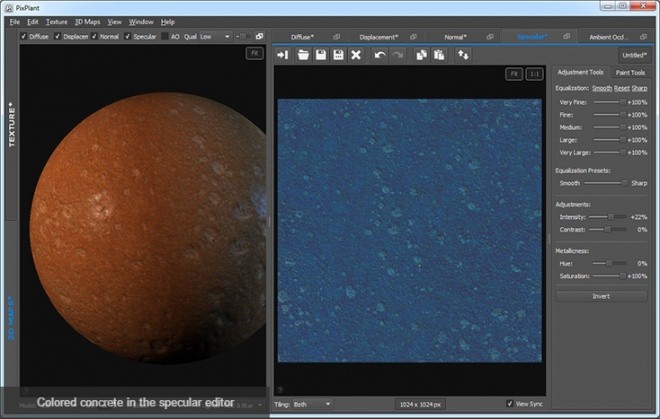Toggle the View Sync checkbox

(510, 403)
